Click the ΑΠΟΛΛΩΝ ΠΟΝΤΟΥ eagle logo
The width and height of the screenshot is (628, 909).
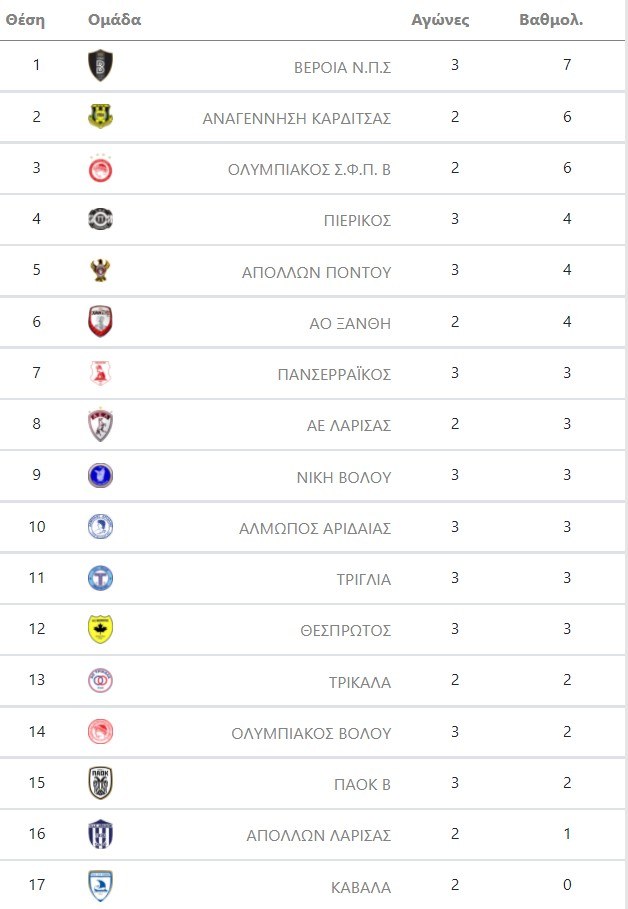point(100,271)
